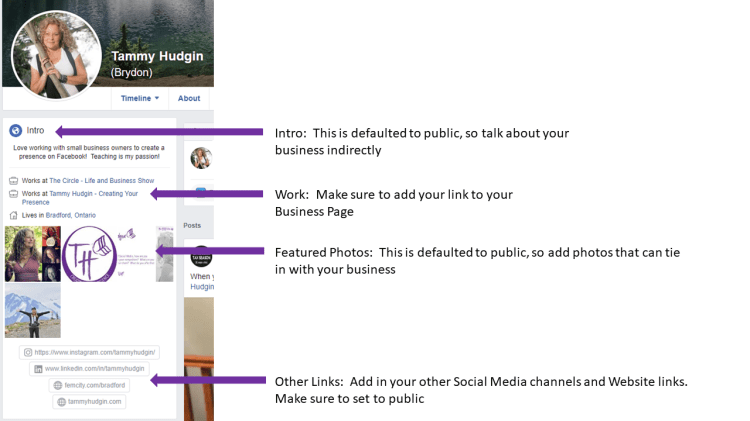Click the briefcase icon beside The Circle job

click(13, 181)
